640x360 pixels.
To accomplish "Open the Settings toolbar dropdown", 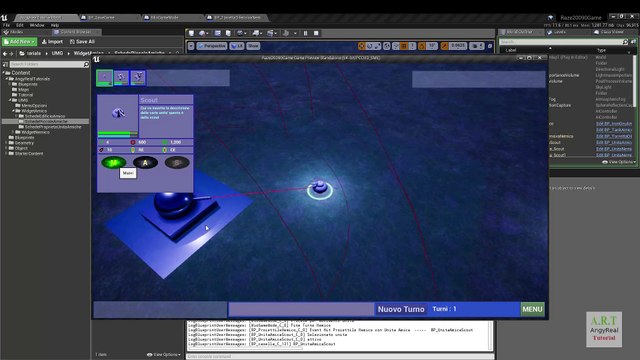I will (x=242, y=33).
